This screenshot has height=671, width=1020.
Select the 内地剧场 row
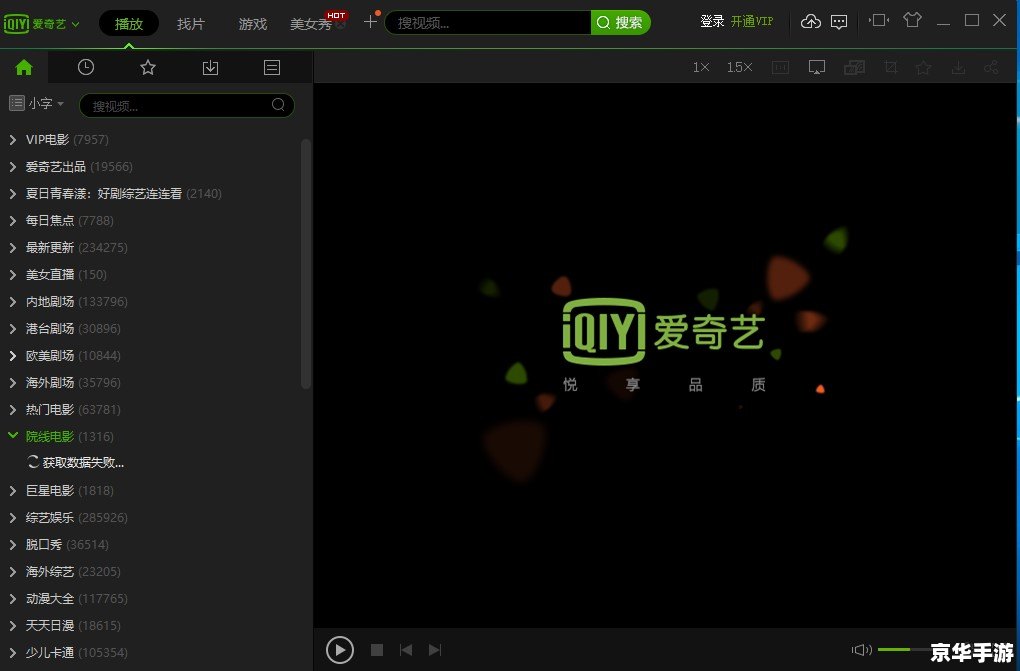76,301
